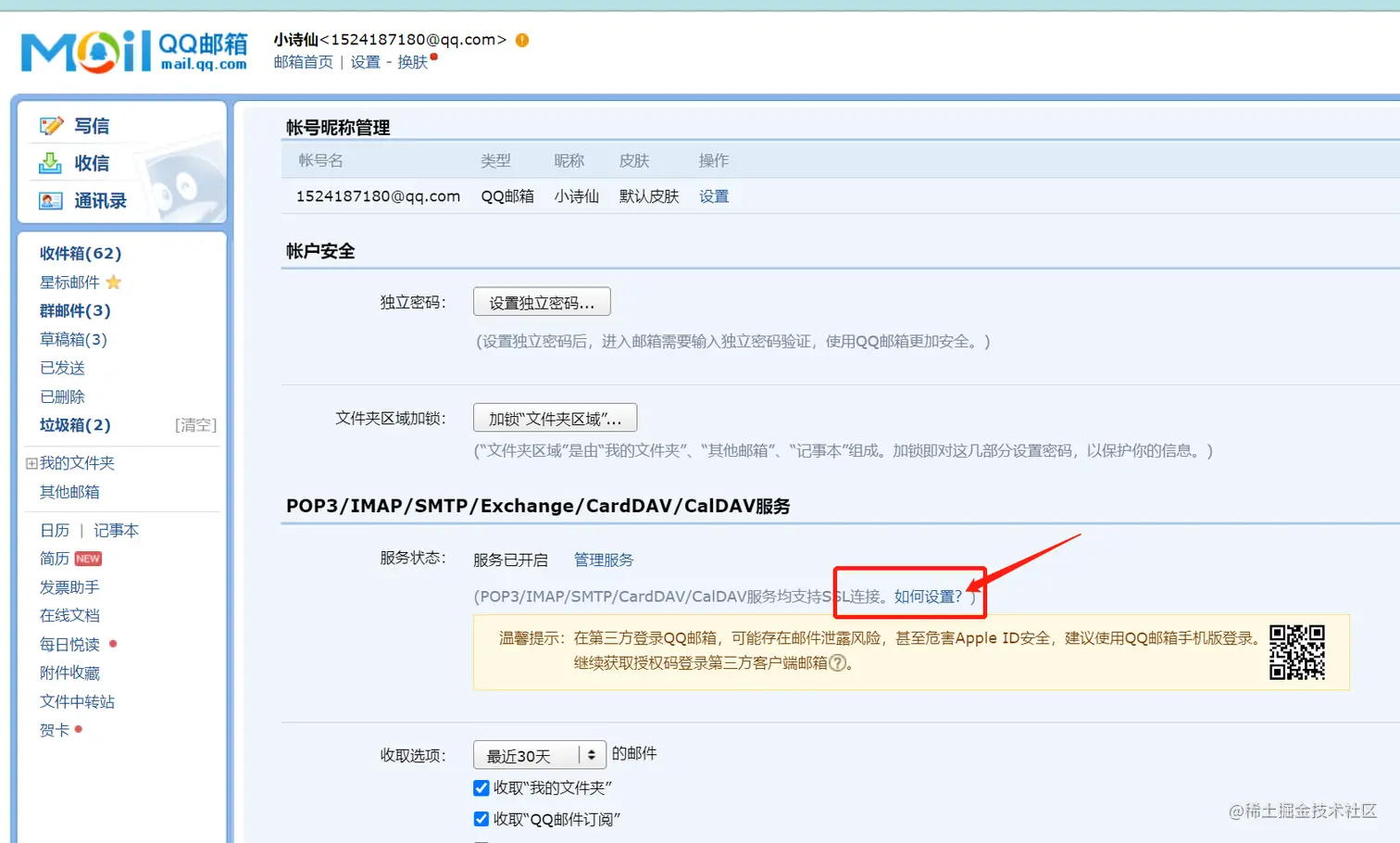Open 日历 calendar
Viewport: 1400px width, 843px height.
pyautogui.click(x=55, y=530)
